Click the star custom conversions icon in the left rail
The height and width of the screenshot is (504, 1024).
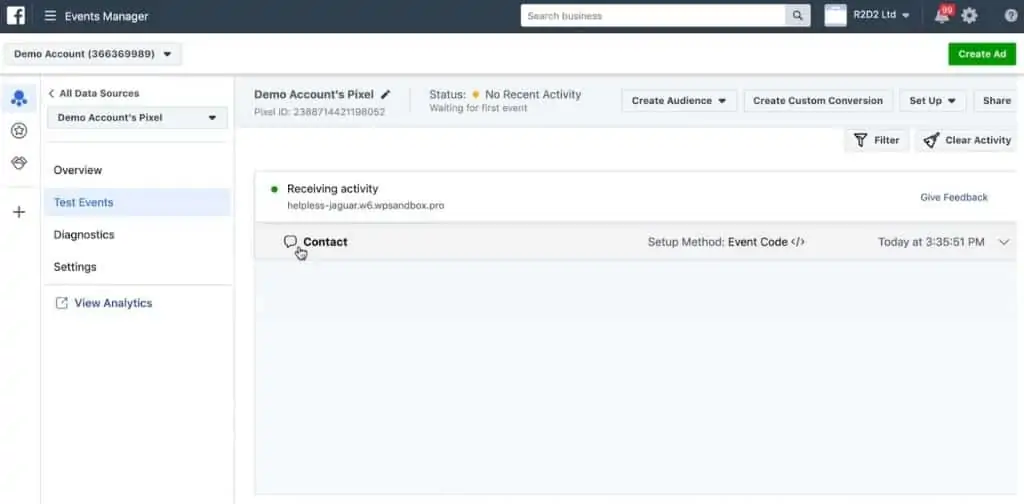click(18, 131)
